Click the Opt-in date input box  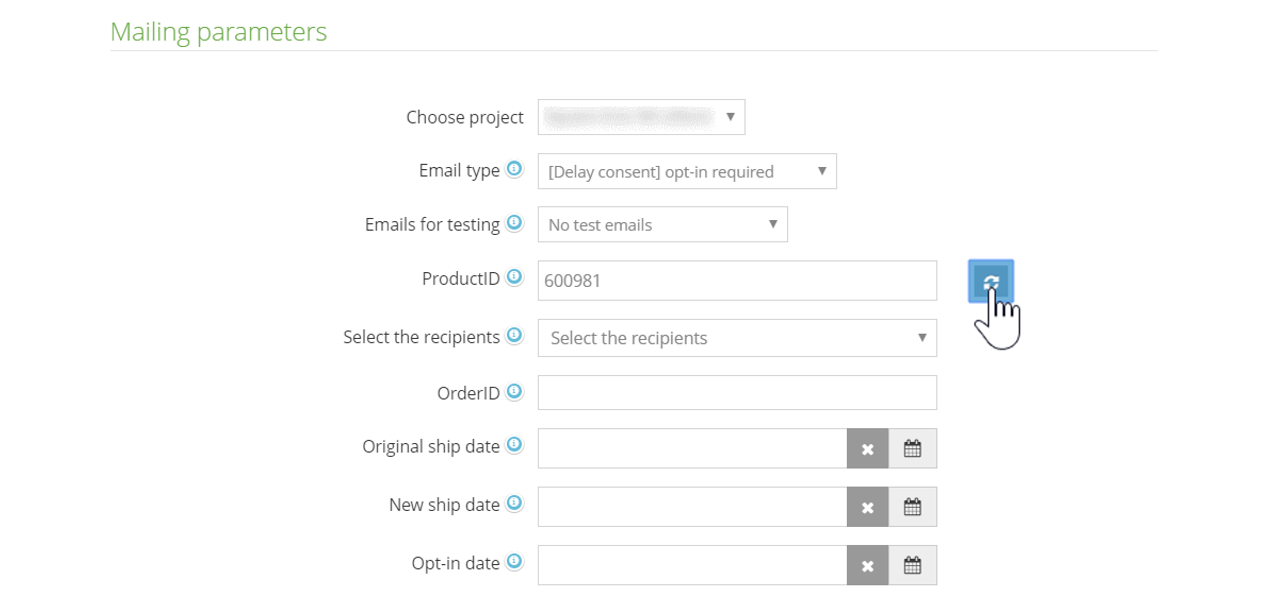coord(692,565)
